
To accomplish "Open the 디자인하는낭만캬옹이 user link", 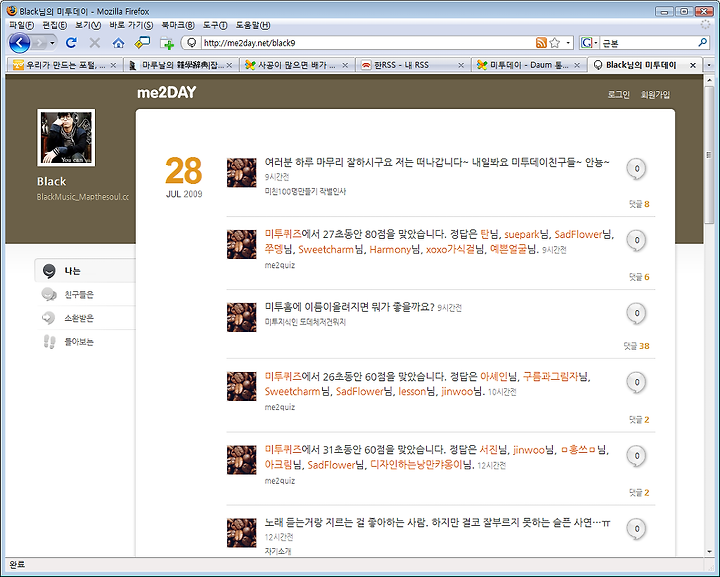I will click(416, 465).
